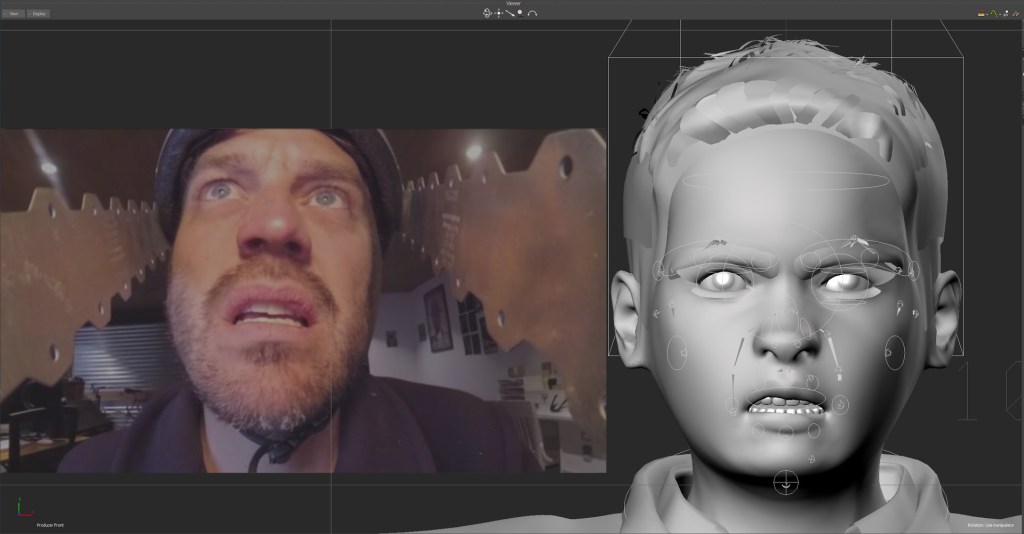Select the model's teeth in the mouth

pos(786,405)
